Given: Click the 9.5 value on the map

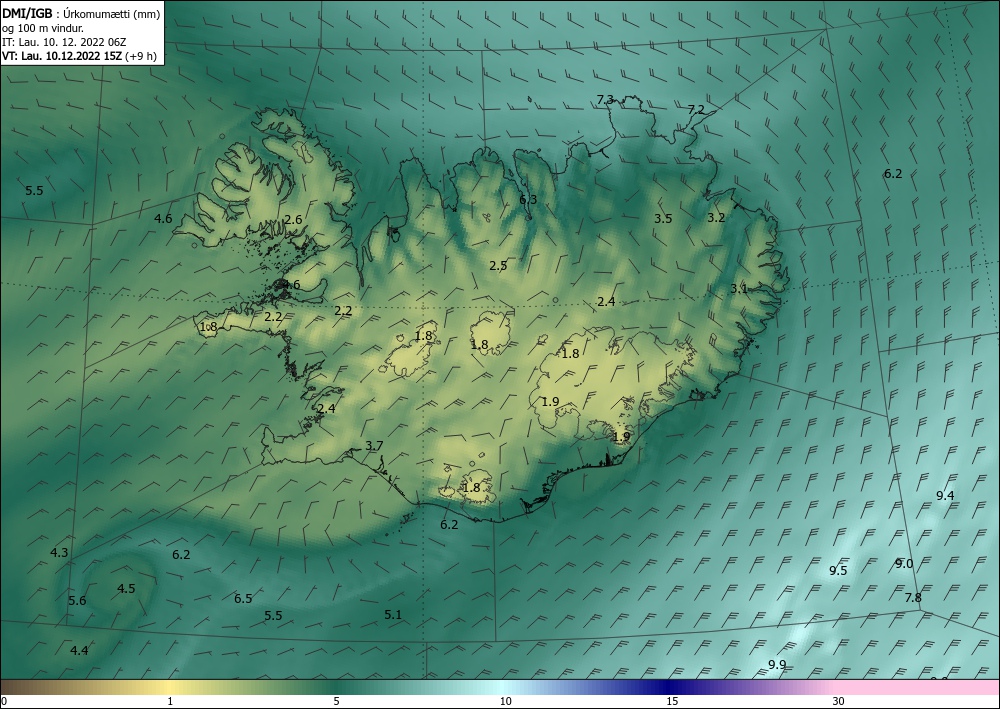Looking at the screenshot, I should (x=838, y=571).
